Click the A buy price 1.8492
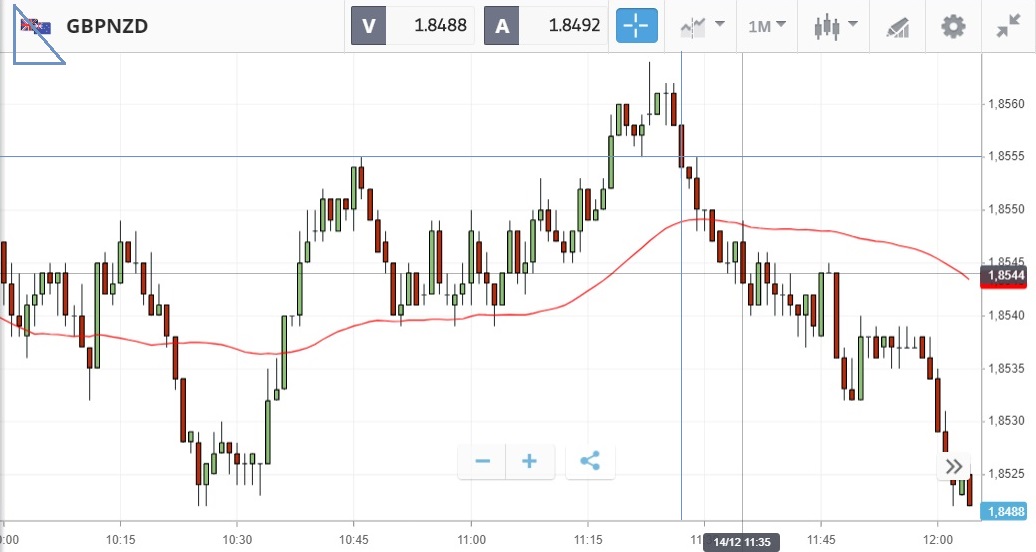The width and height of the screenshot is (1036, 552). tap(545, 26)
